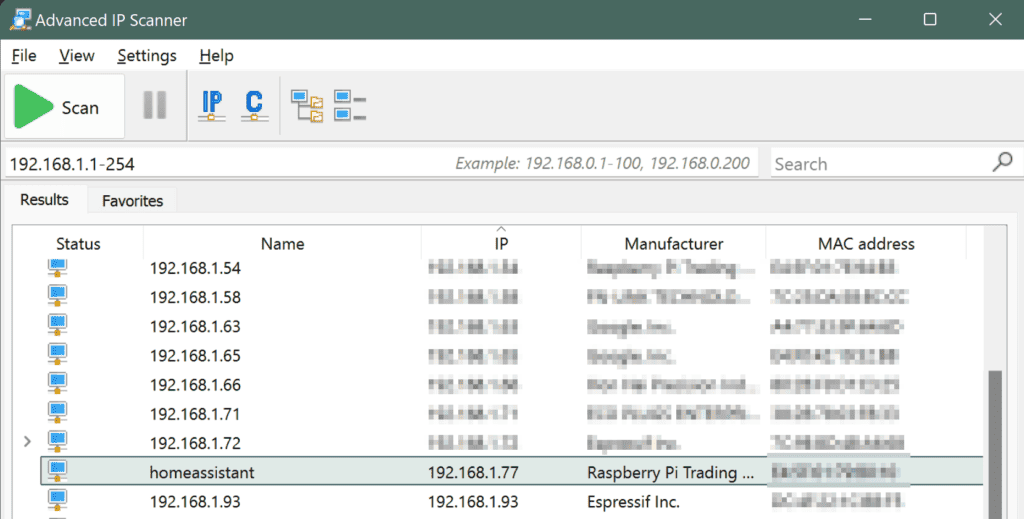This screenshot has height=519, width=1024.
Task: Minimize the Advanced IP Scanner window
Action: [865, 19]
